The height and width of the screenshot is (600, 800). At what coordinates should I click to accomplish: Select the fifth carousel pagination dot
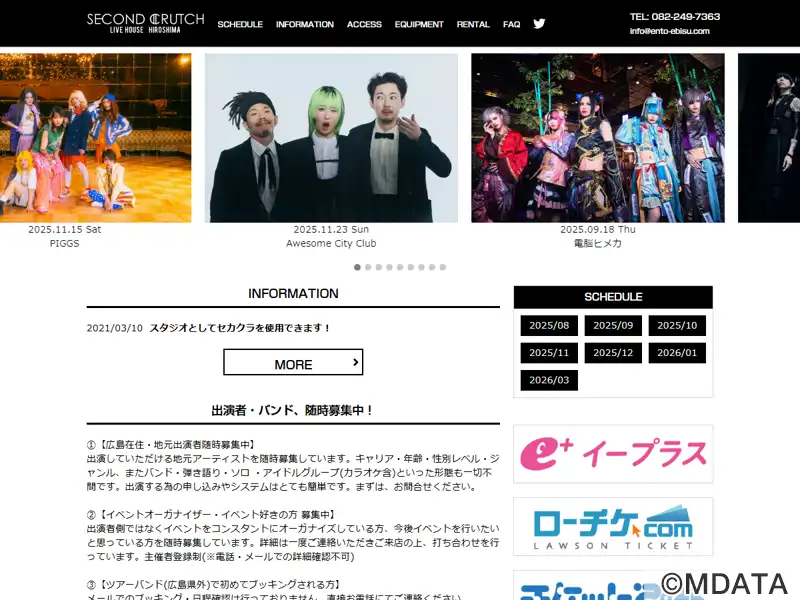point(400,267)
